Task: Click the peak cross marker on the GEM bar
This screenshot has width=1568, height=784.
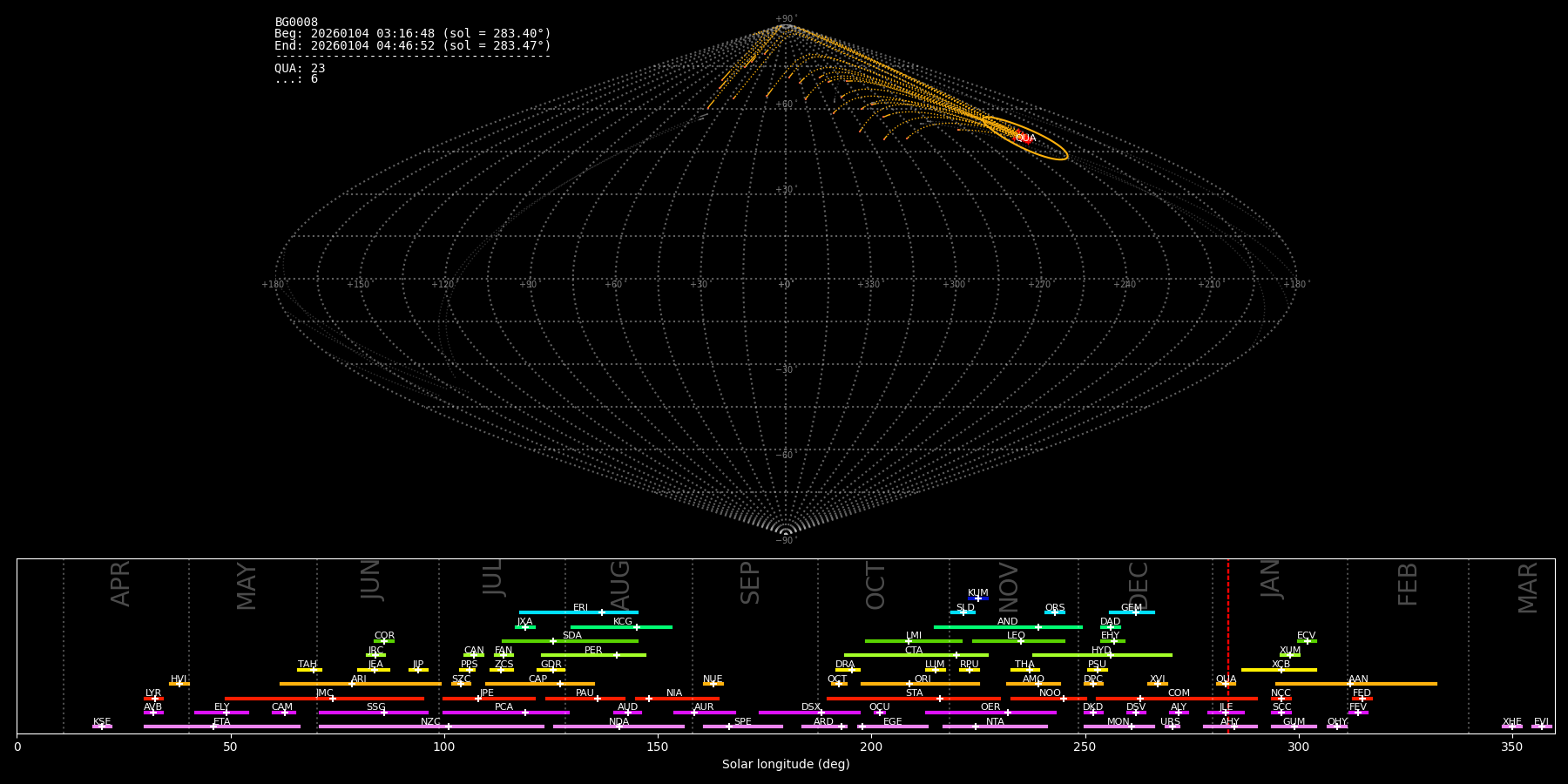Action: pyautogui.click(x=1135, y=612)
